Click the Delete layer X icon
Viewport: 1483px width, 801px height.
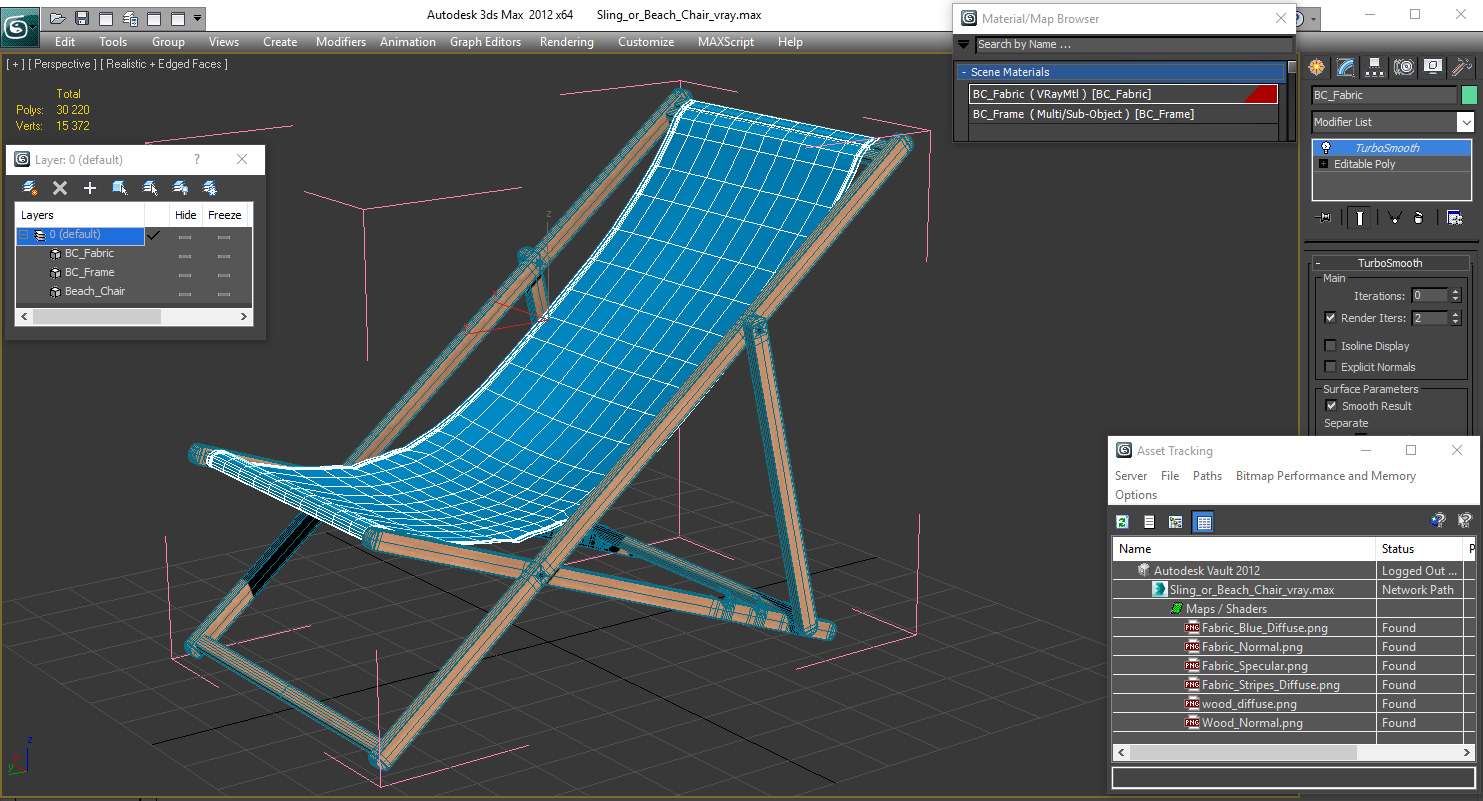tap(60, 188)
